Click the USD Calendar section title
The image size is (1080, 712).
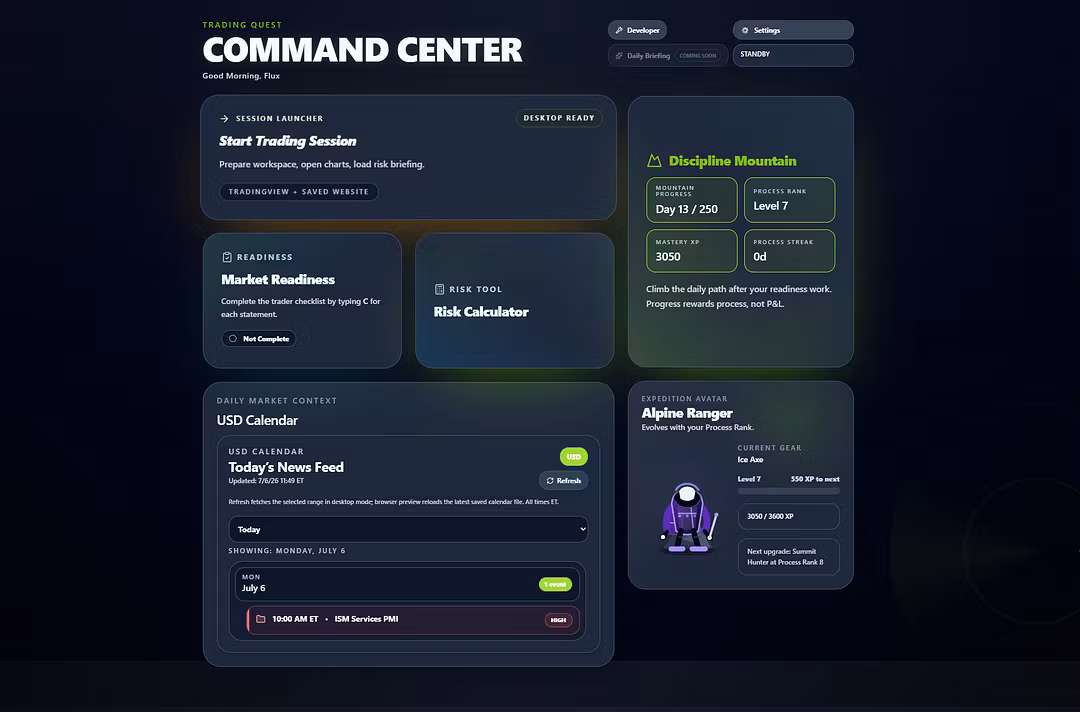click(x=257, y=421)
